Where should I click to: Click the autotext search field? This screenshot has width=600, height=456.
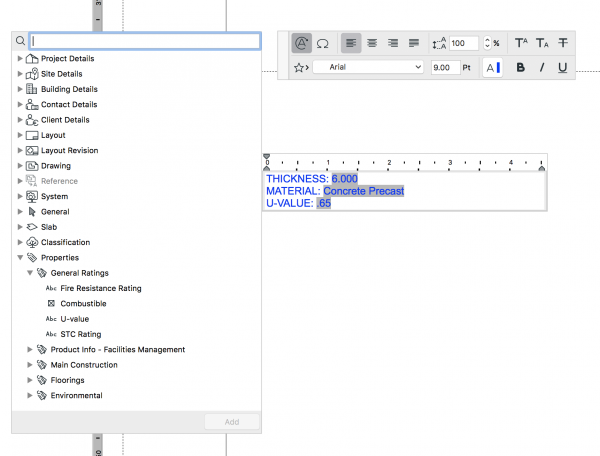pos(145,41)
